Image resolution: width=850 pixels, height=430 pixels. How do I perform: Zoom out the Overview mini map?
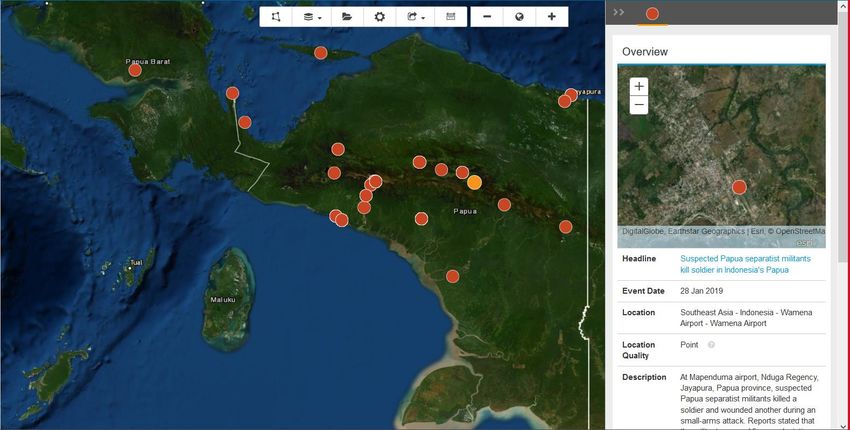pos(639,105)
